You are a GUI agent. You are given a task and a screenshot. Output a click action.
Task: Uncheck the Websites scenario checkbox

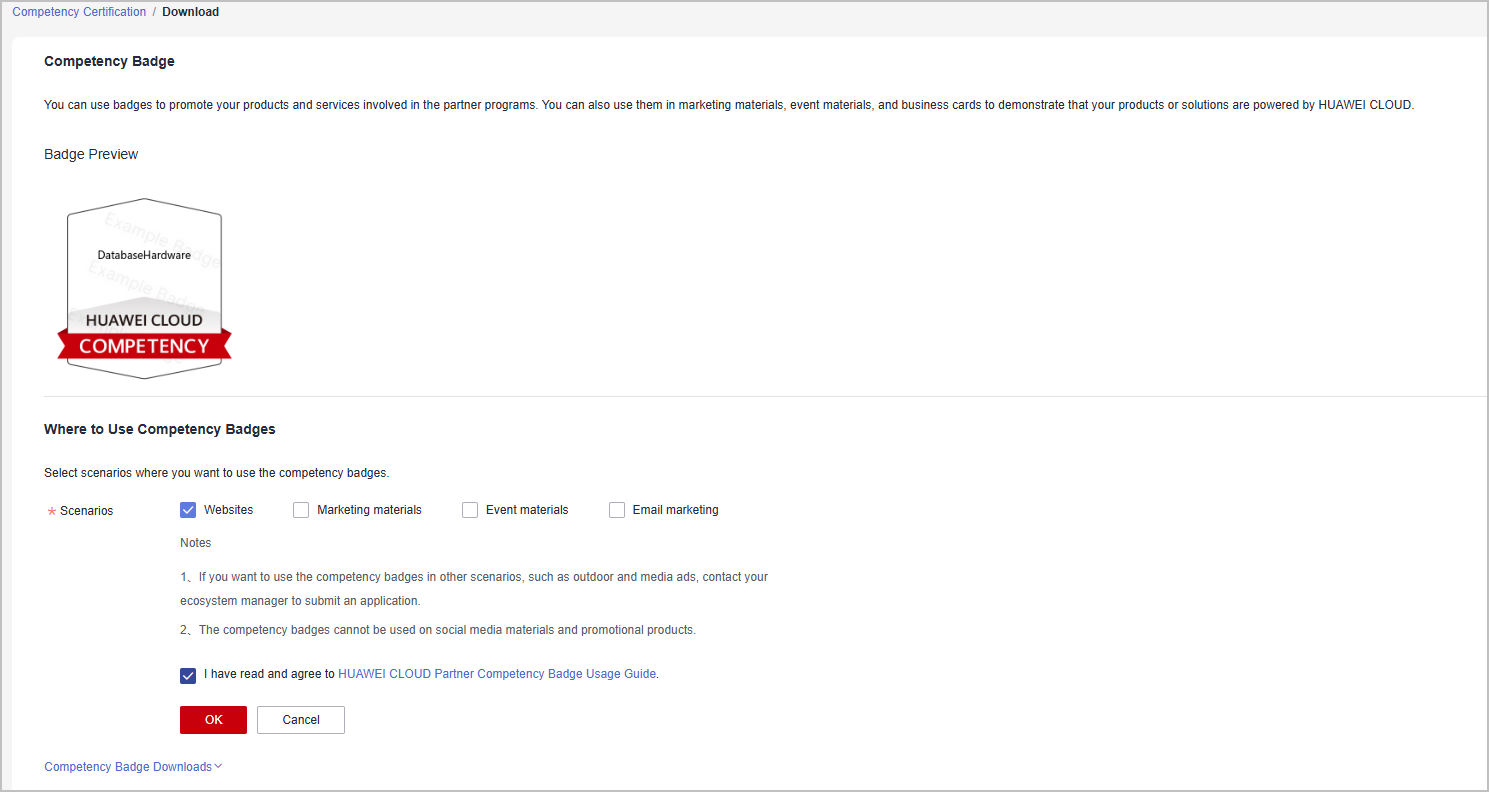click(188, 510)
